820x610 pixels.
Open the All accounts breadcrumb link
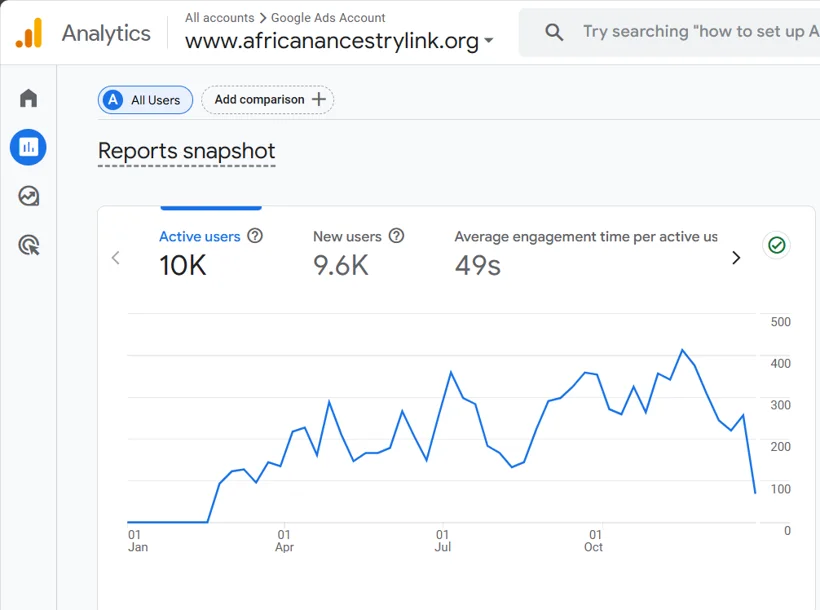pyautogui.click(x=220, y=18)
